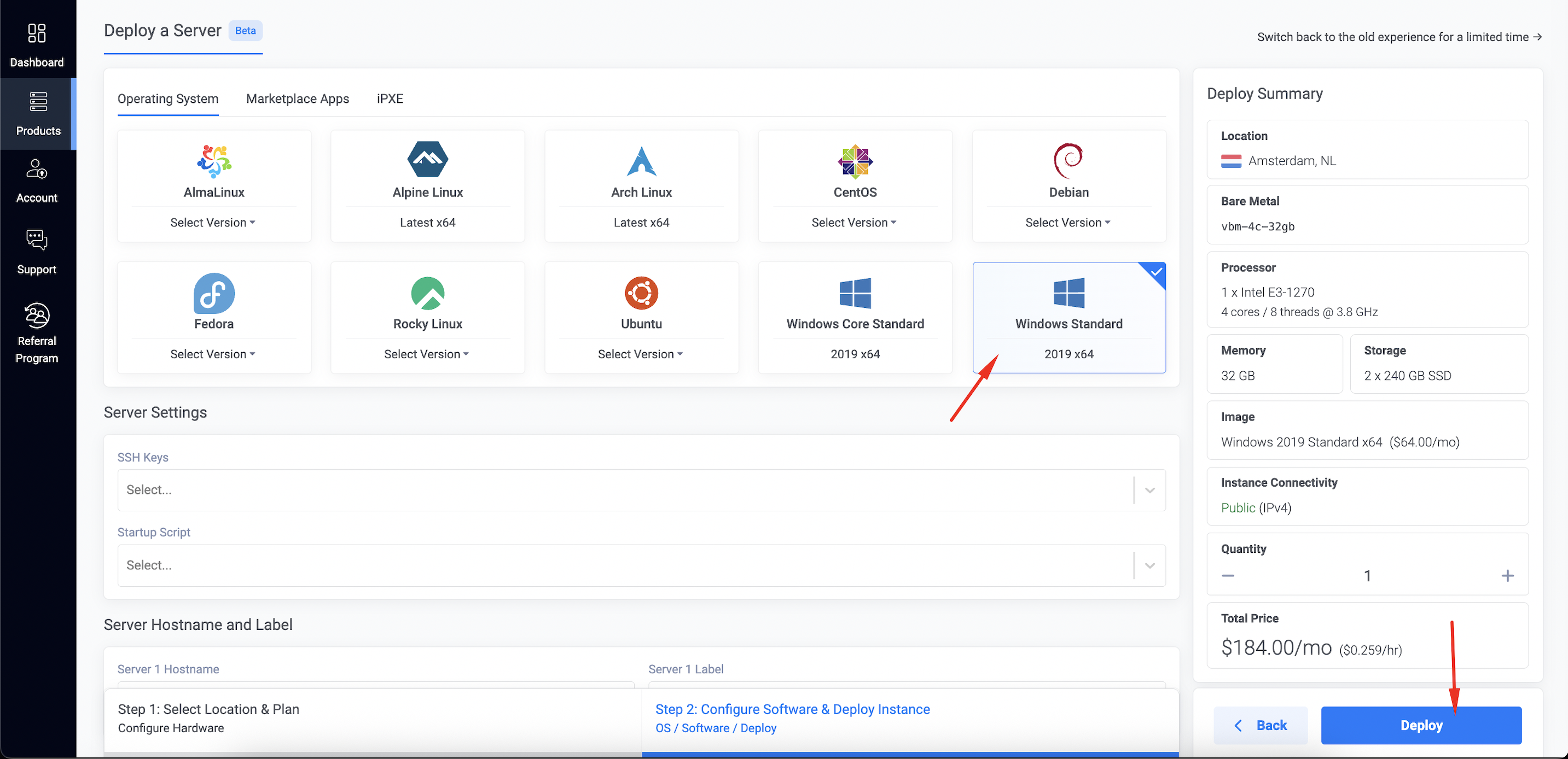The image size is (1568, 759).
Task: Open the Support chat icon
Action: pyautogui.click(x=37, y=240)
